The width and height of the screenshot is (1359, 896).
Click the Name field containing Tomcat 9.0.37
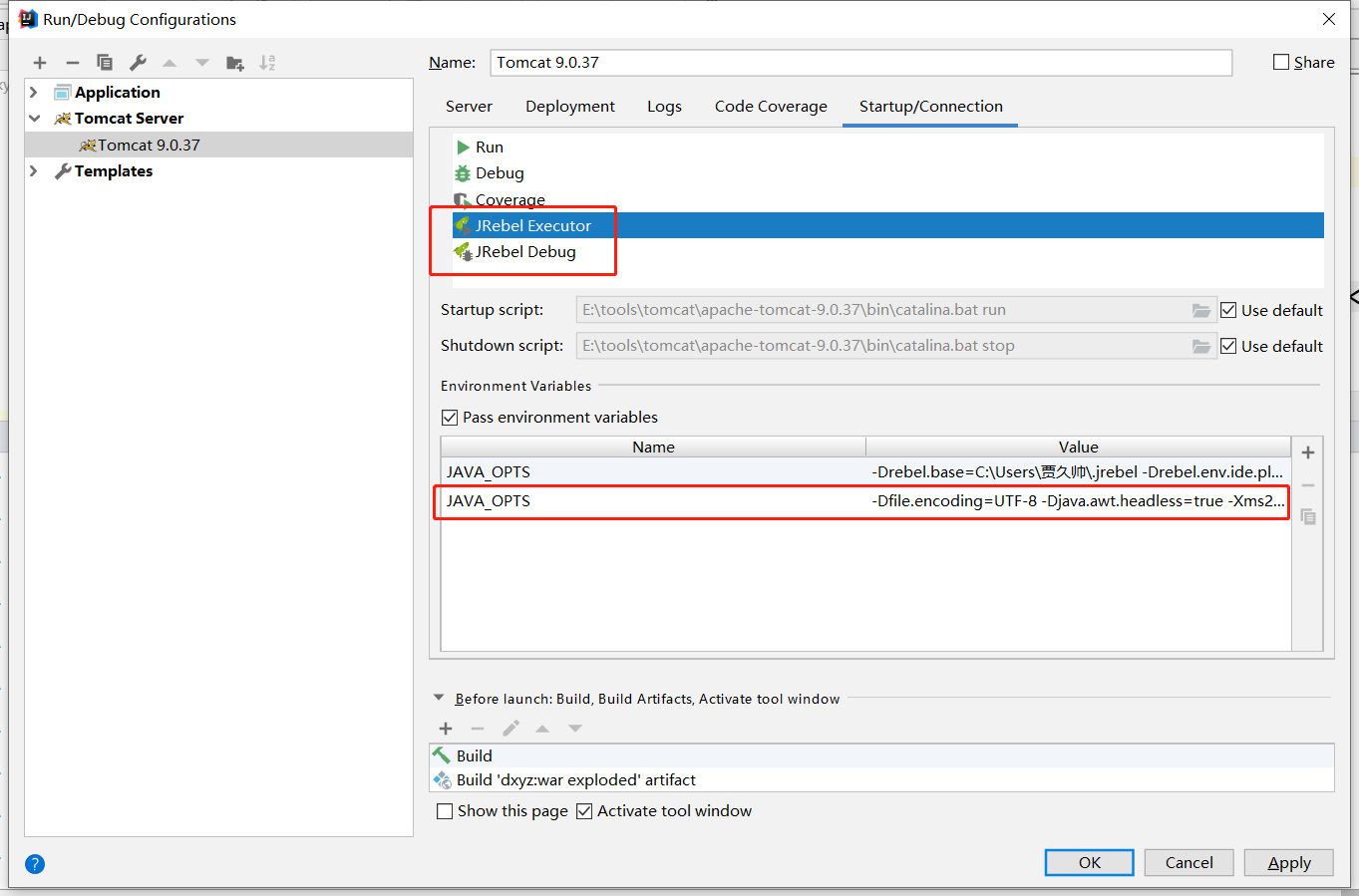[x=861, y=62]
